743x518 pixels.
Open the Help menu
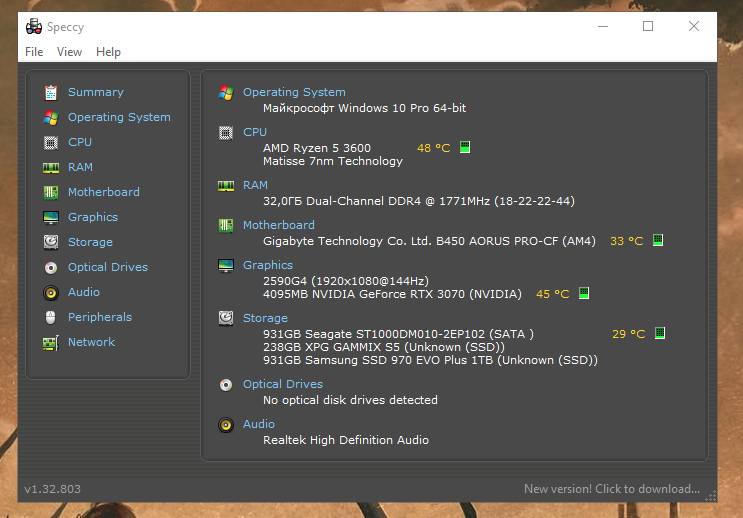[x=109, y=52]
